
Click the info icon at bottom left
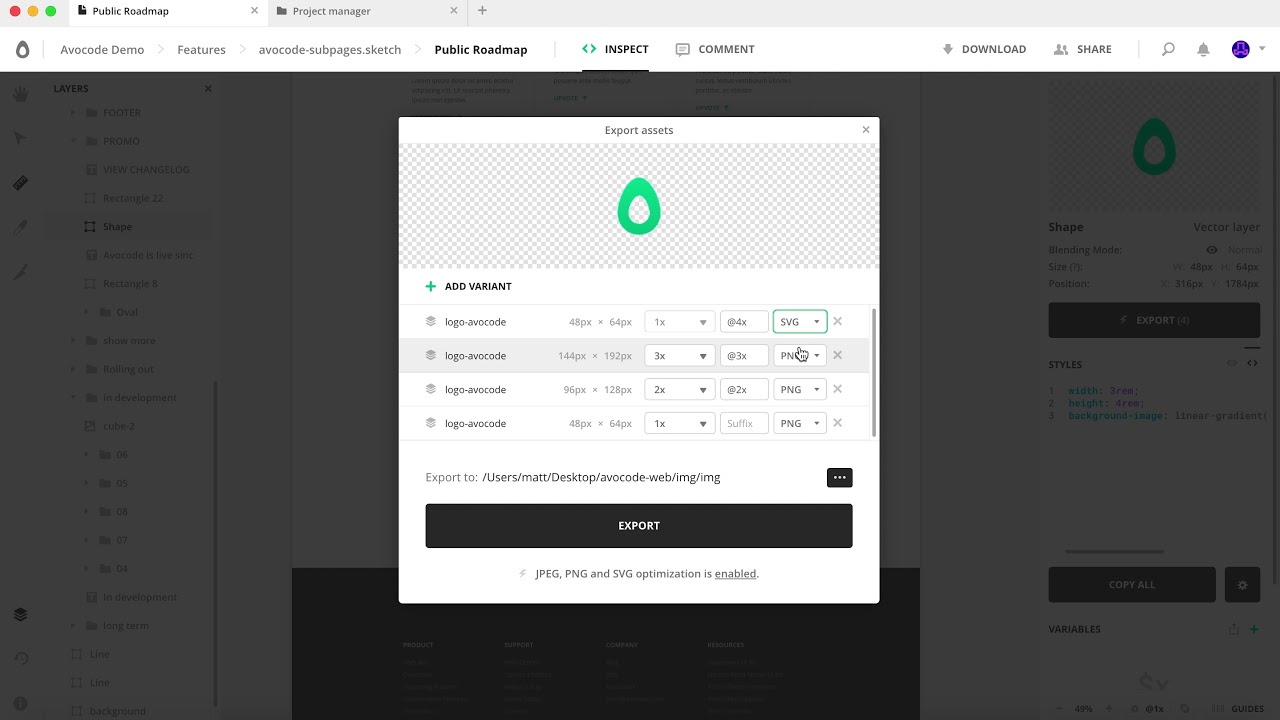pyautogui.click(x=20, y=703)
